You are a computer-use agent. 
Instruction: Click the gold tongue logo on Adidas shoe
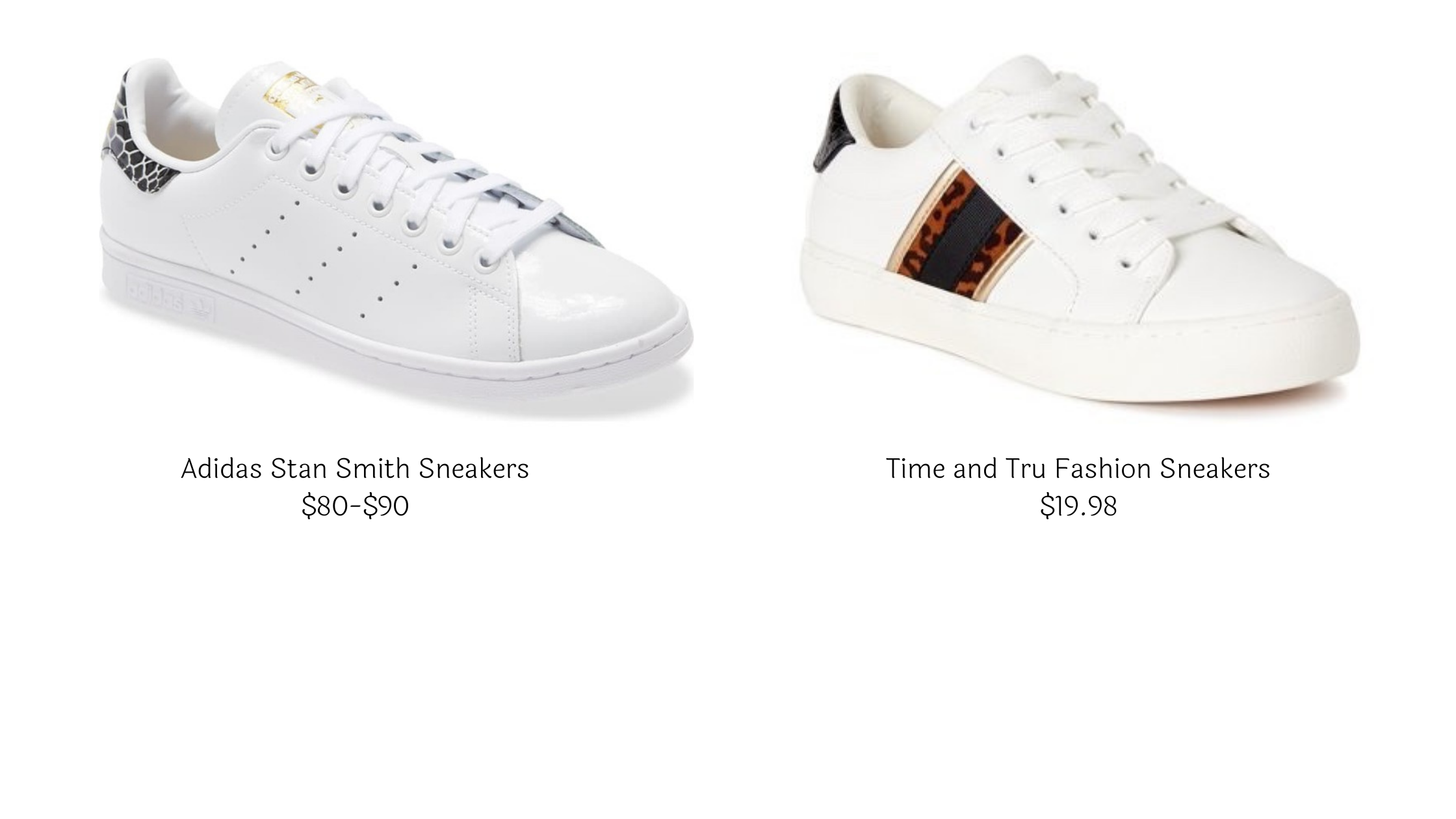point(299,97)
